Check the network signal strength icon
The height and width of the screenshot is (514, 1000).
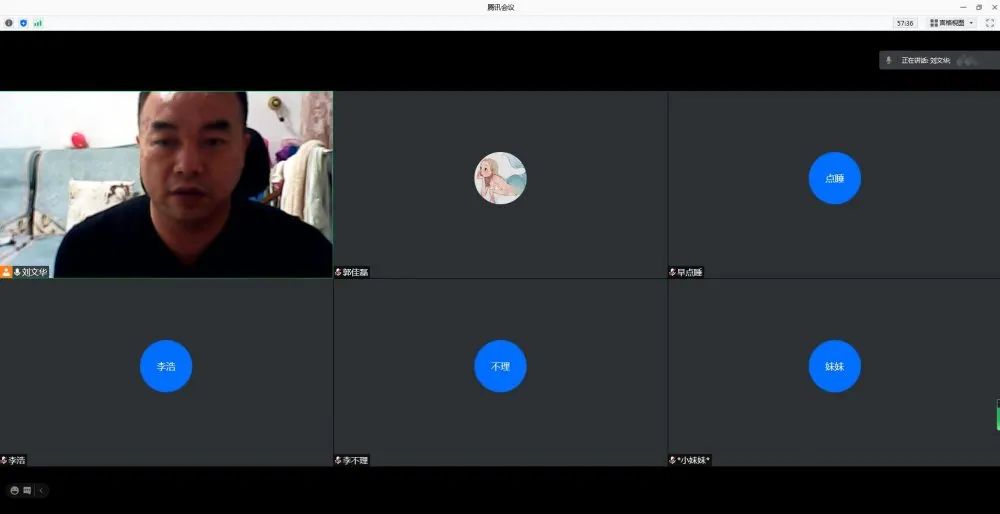coord(38,22)
